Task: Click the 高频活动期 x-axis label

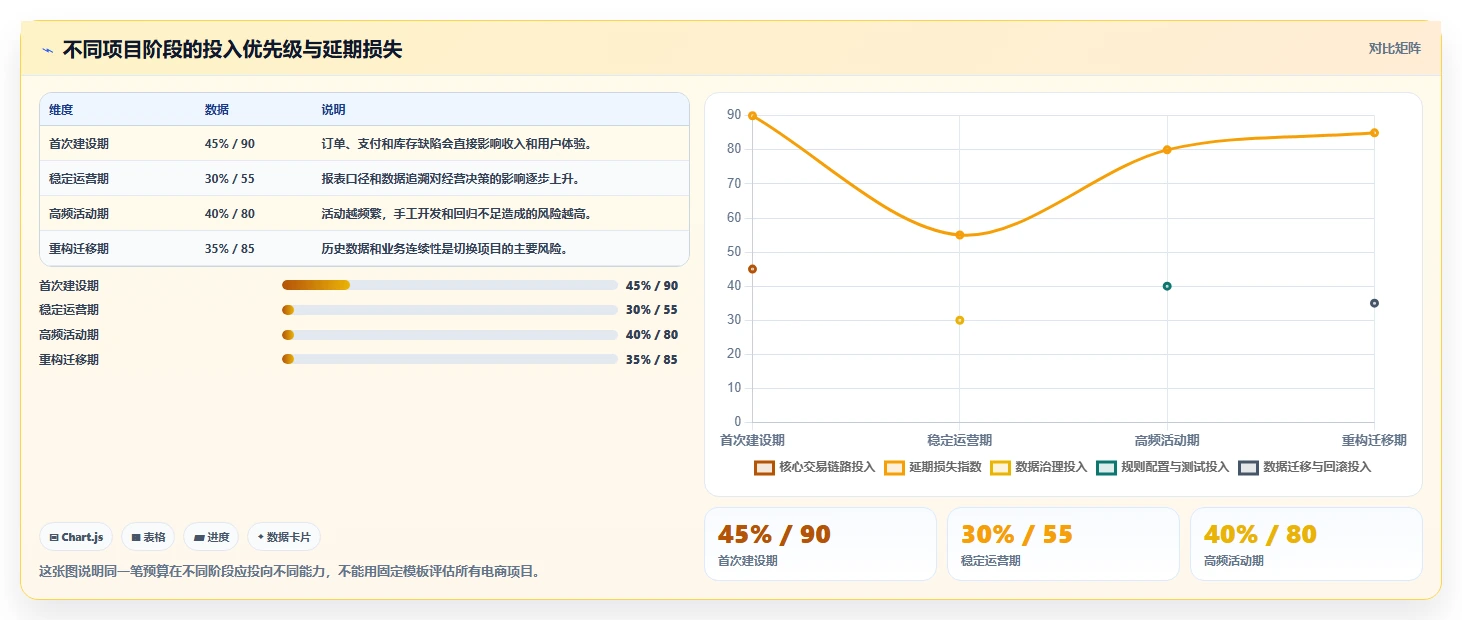Action: pos(1167,440)
